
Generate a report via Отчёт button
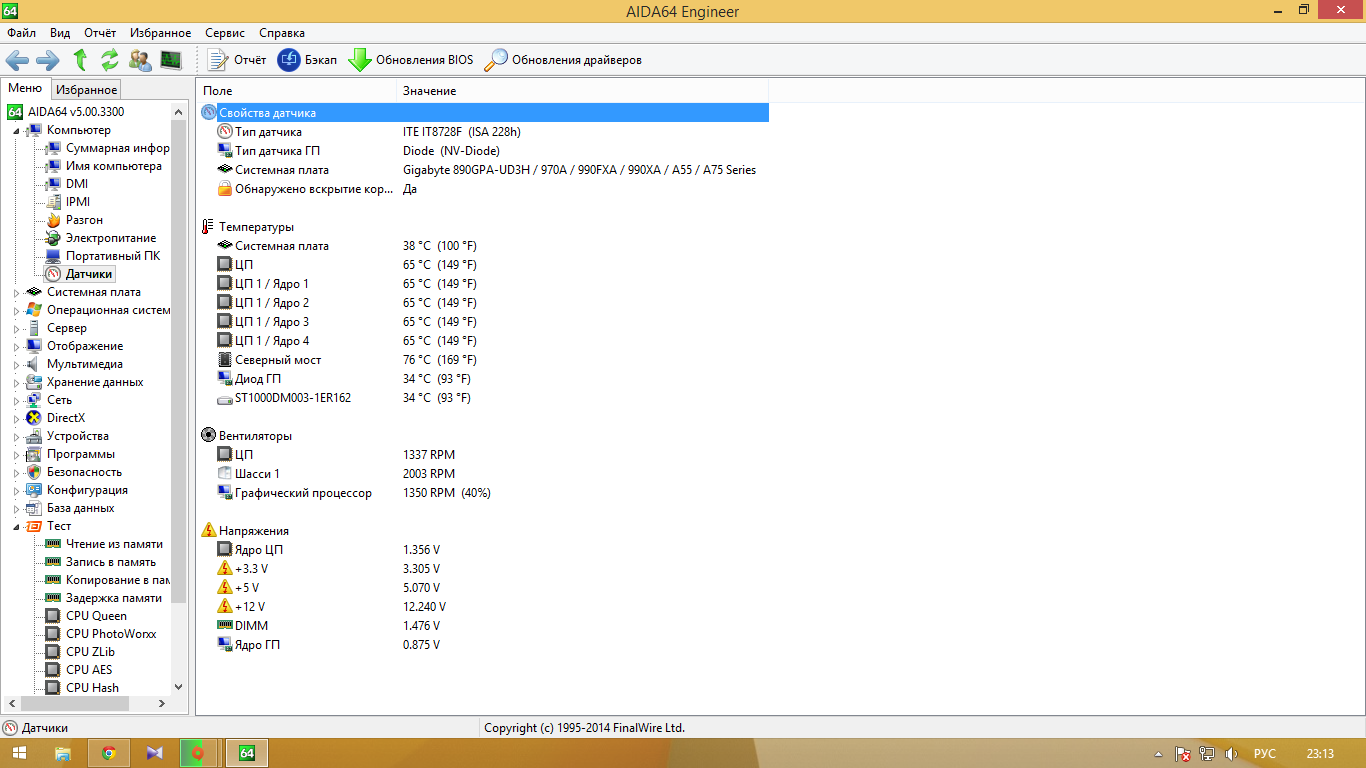(237, 60)
